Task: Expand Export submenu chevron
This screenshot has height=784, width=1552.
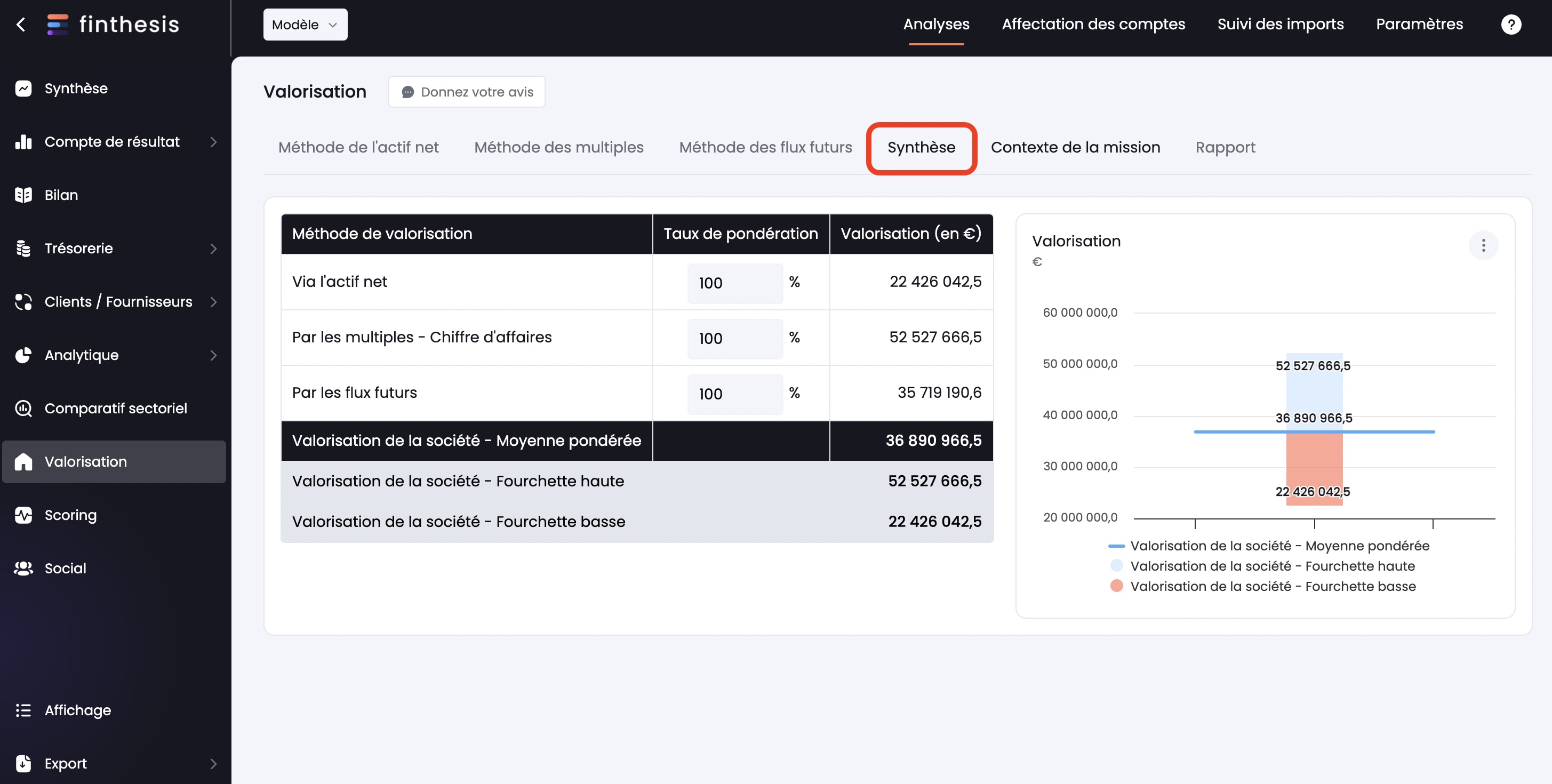Action: (213, 764)
